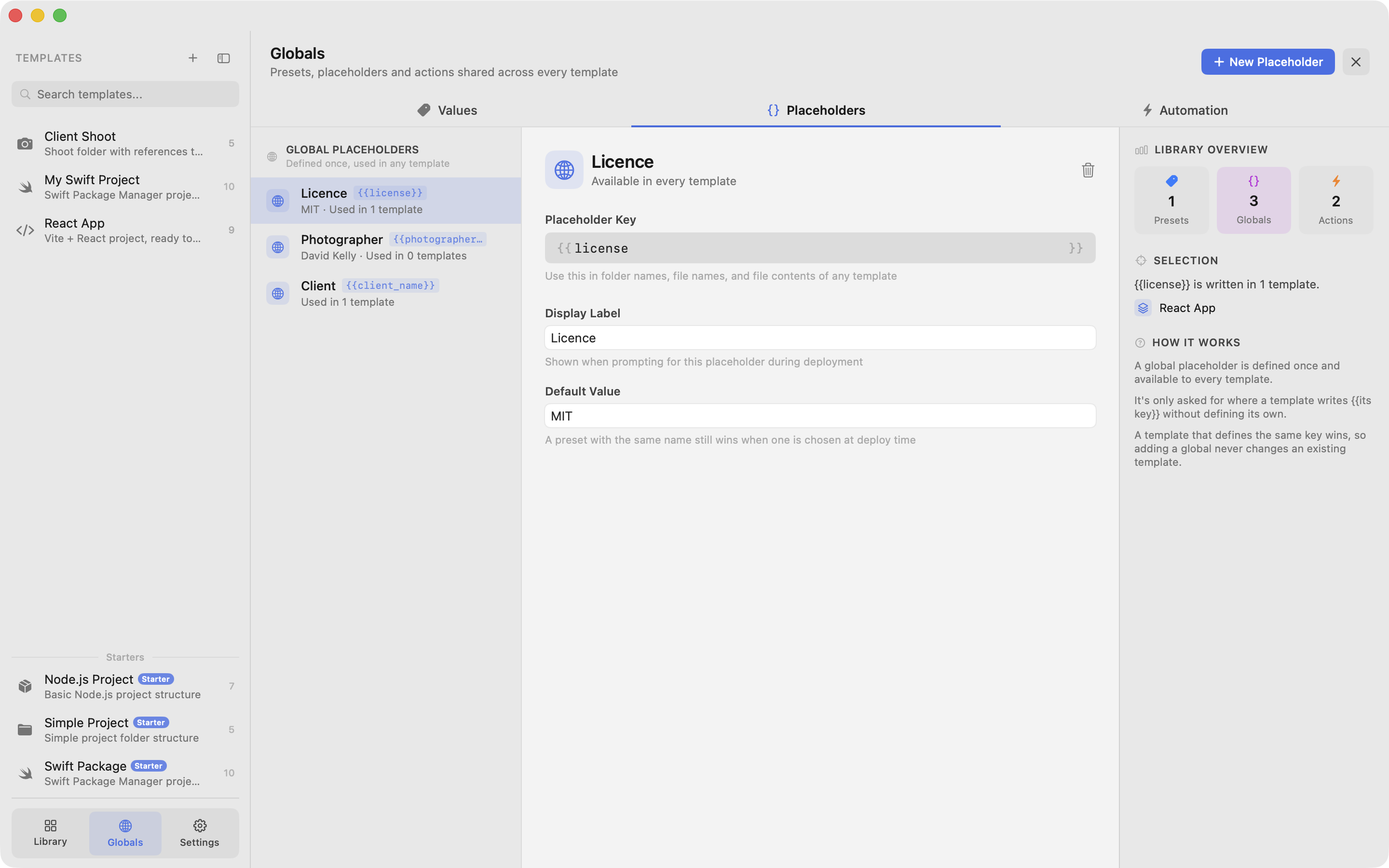Click the globe icon beside Photographer placeholder
This screenshot has width=1389, height=868.
(278, 247)
